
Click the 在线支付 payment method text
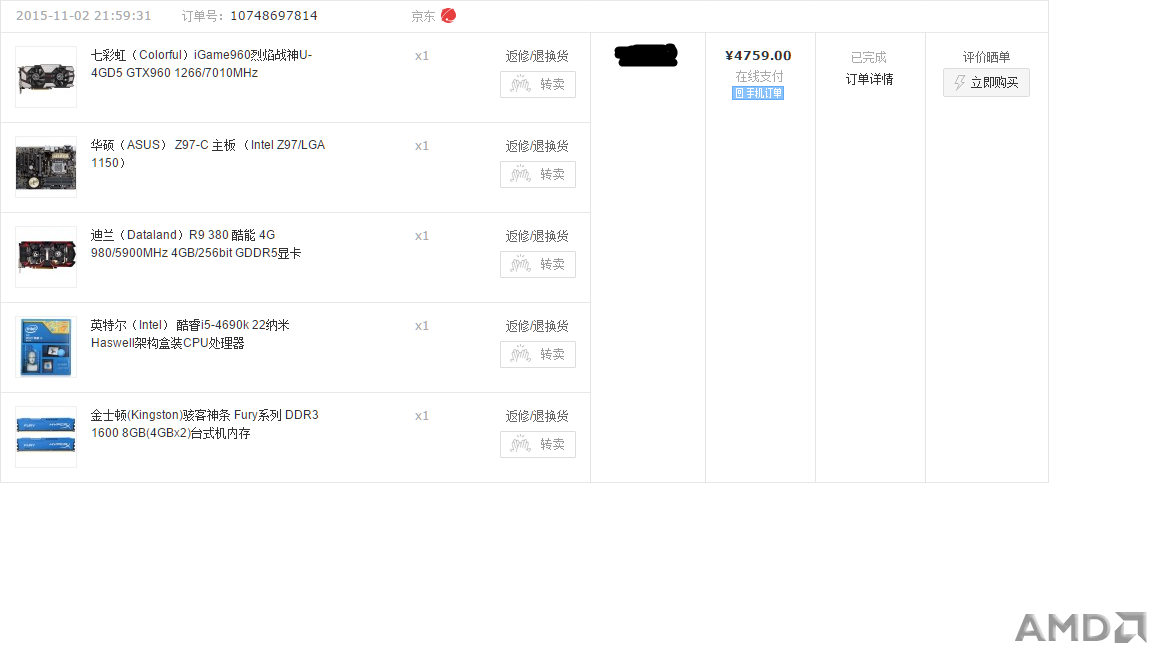tap(759, 76)
